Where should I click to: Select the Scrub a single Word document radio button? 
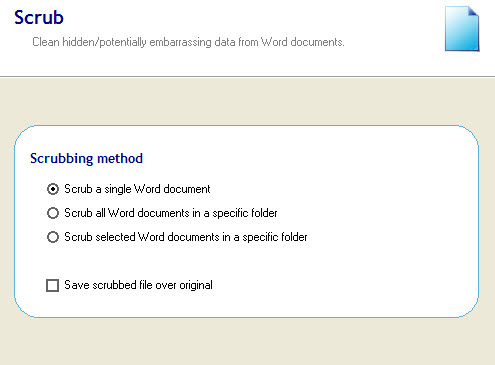[x=53, y=189]
